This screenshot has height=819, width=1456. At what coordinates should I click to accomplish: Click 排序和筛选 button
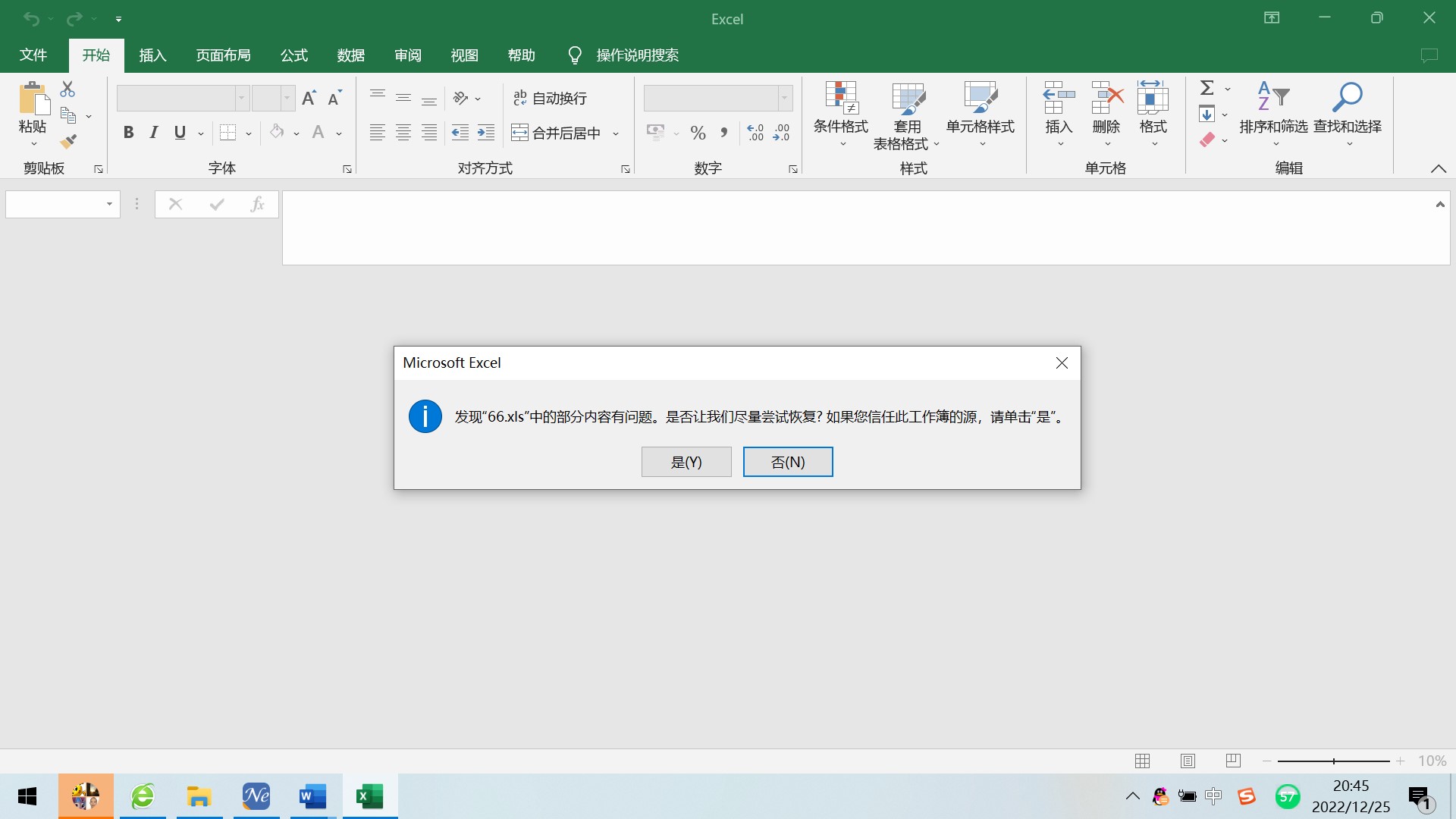click(x=1274, y=115)
